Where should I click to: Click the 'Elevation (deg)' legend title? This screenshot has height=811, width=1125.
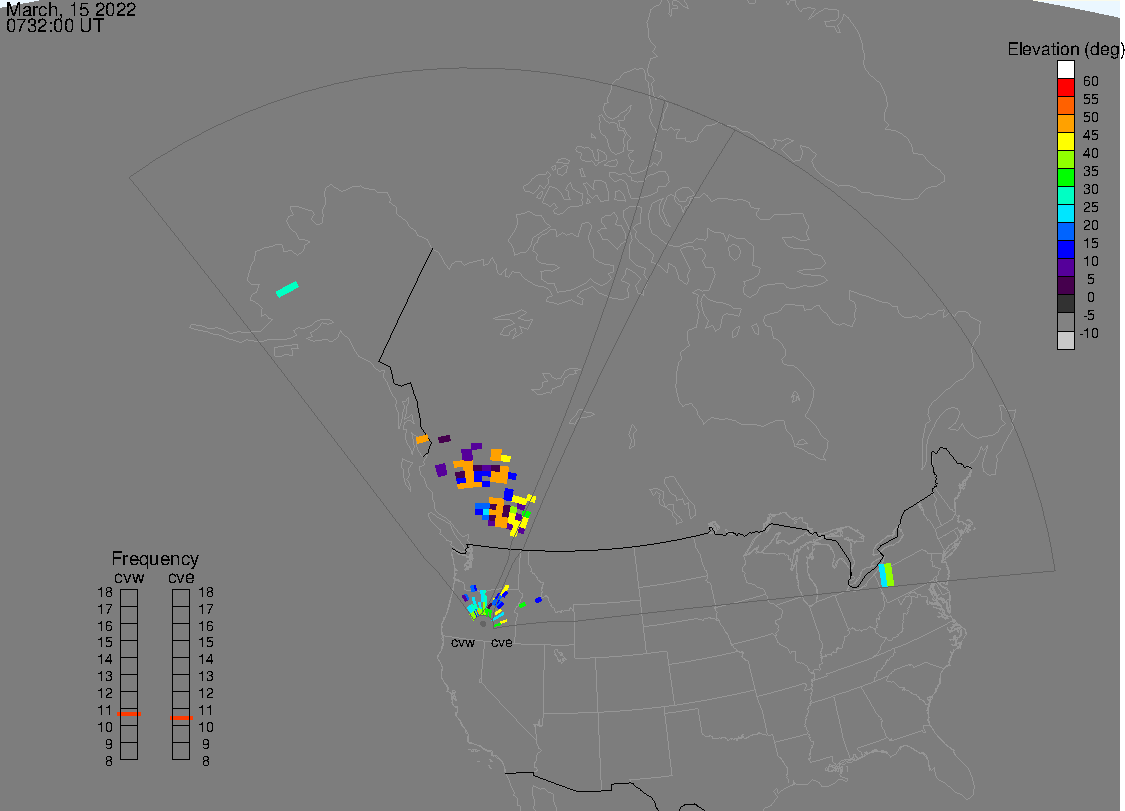coord(1065,49)
